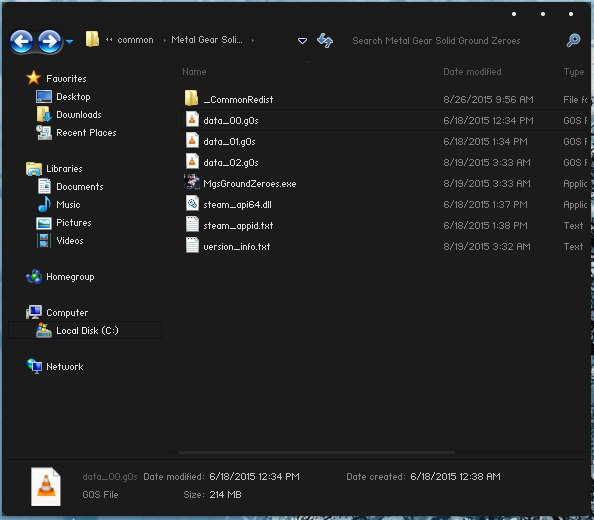The width and height of the screenshot is (594, 520).
Task: Open Documents library
Action: (x=80, y=187)
